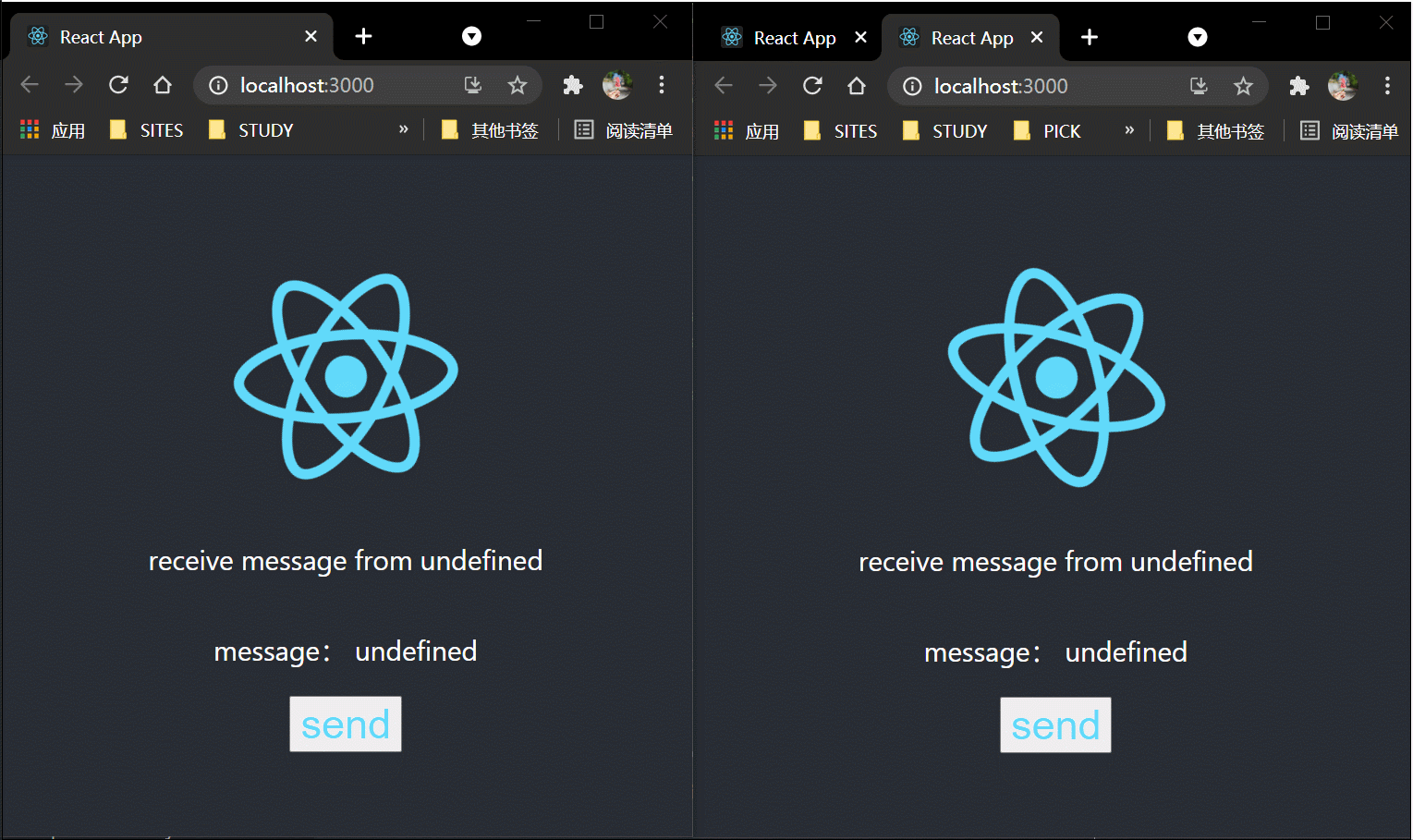Screen dimensions: 1413x840
Task: Expand hidden bookmarks chevron in left window
Action: 404,129
